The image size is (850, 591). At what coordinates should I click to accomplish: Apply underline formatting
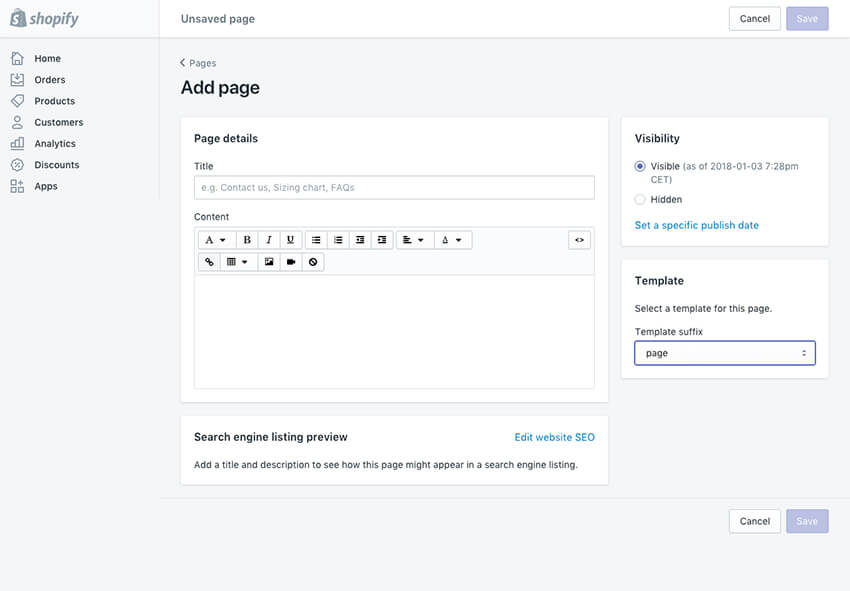tap(290, 239)
